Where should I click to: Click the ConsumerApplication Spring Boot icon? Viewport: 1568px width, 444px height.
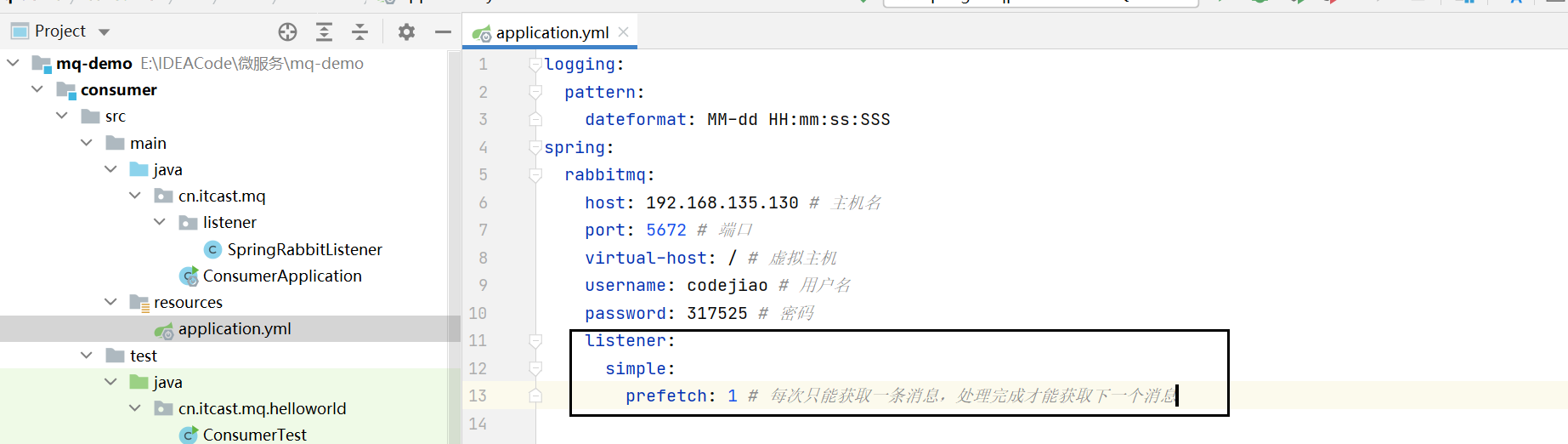(x=190, y=276)
